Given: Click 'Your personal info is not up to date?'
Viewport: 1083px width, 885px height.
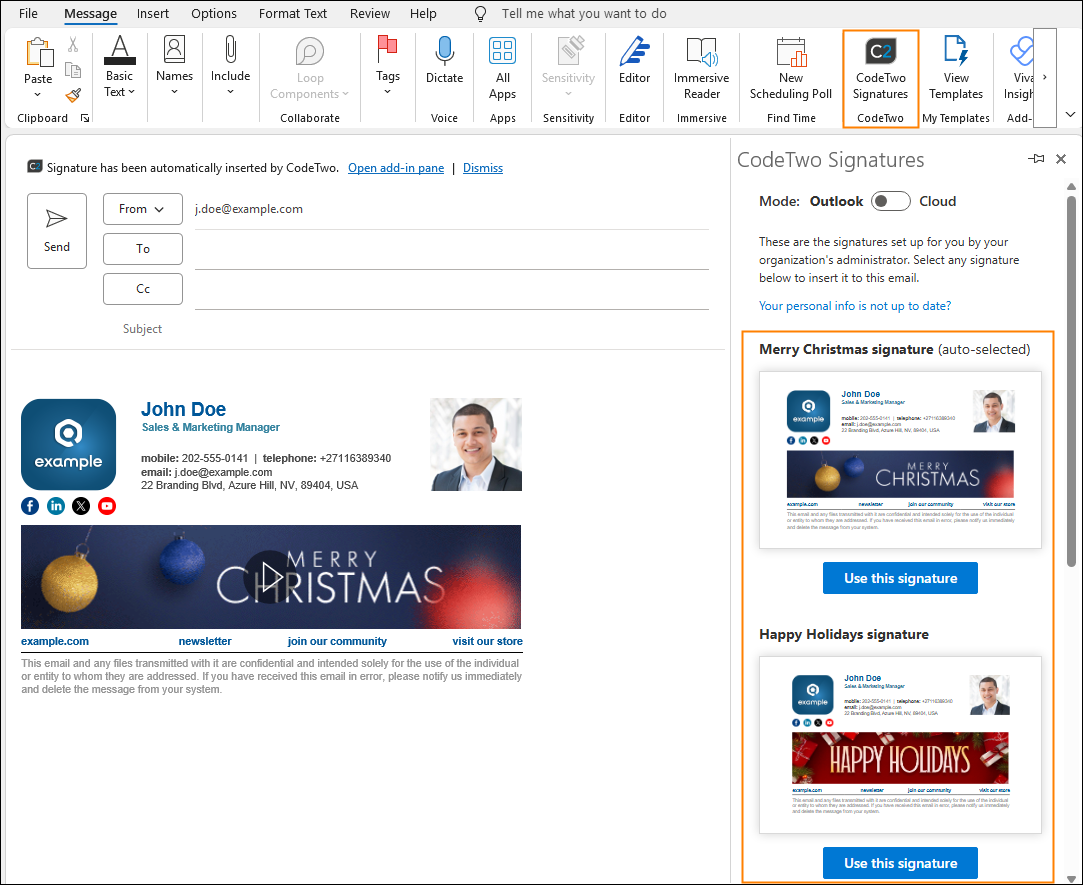Looking at the screenshot, I should (854, 305).
